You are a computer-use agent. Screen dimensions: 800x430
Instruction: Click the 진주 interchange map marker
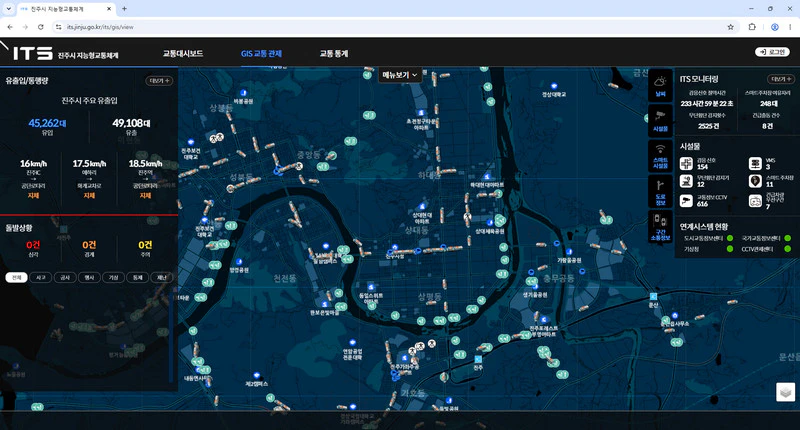(x=478, y=359)
